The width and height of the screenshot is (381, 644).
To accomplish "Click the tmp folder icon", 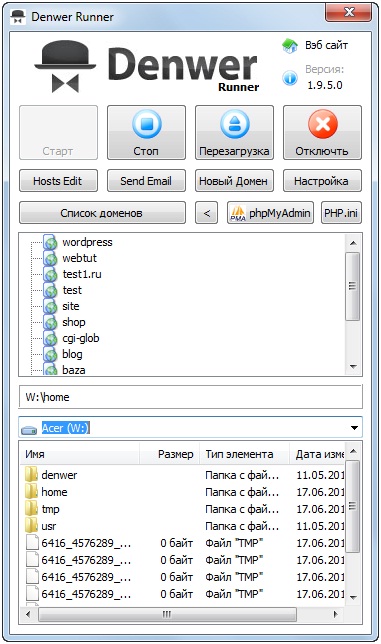I will tap(31, 509).
